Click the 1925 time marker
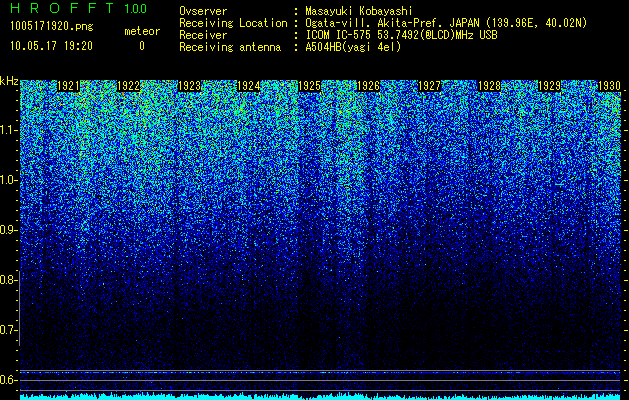 309,86
